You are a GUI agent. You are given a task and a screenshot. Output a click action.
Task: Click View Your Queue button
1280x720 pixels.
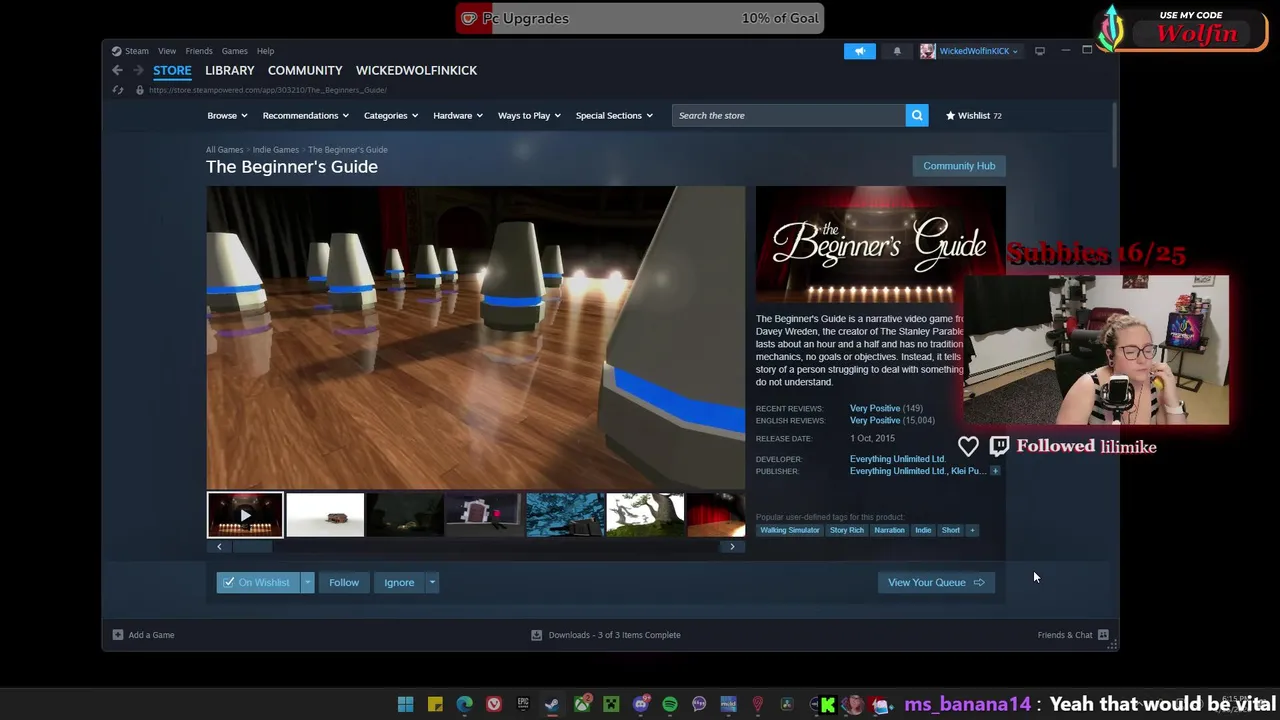936,582
